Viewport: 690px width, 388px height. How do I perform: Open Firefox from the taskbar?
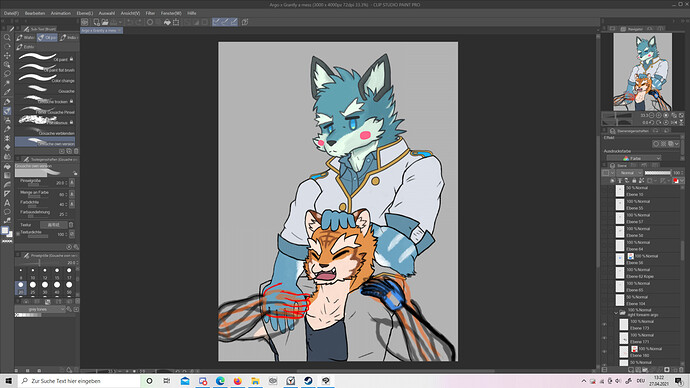[x=238, y=381]
